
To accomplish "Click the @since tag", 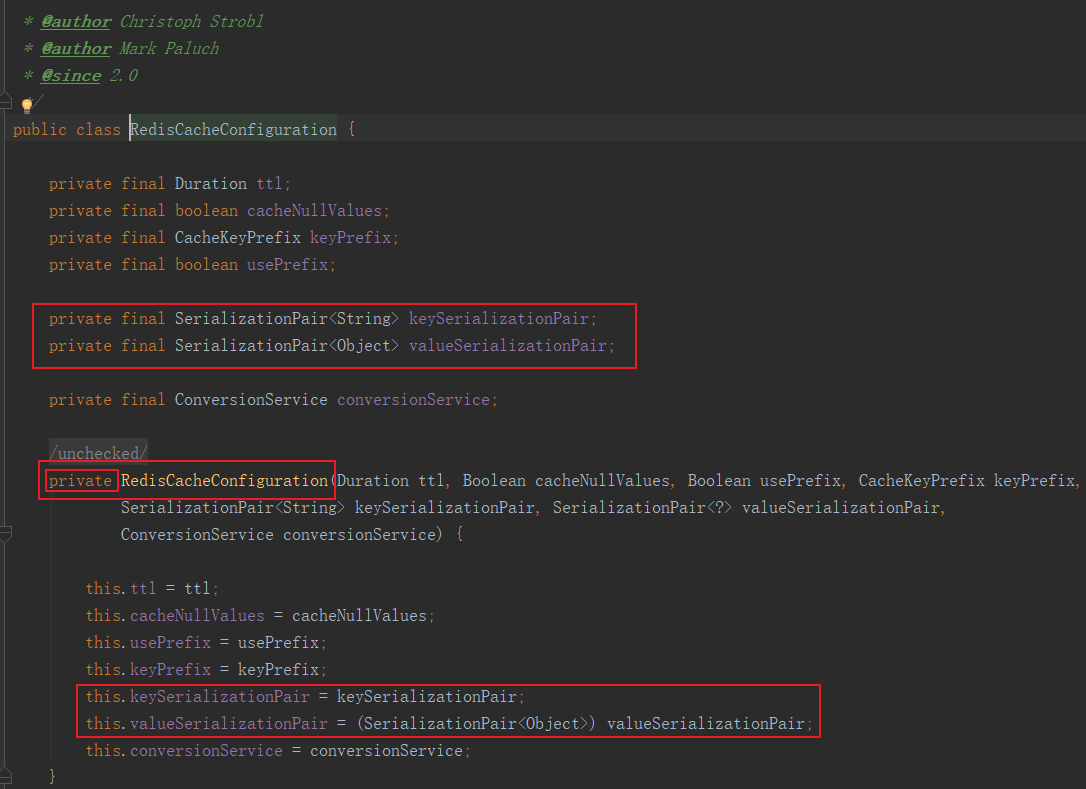I will click(x=71, y=76).
